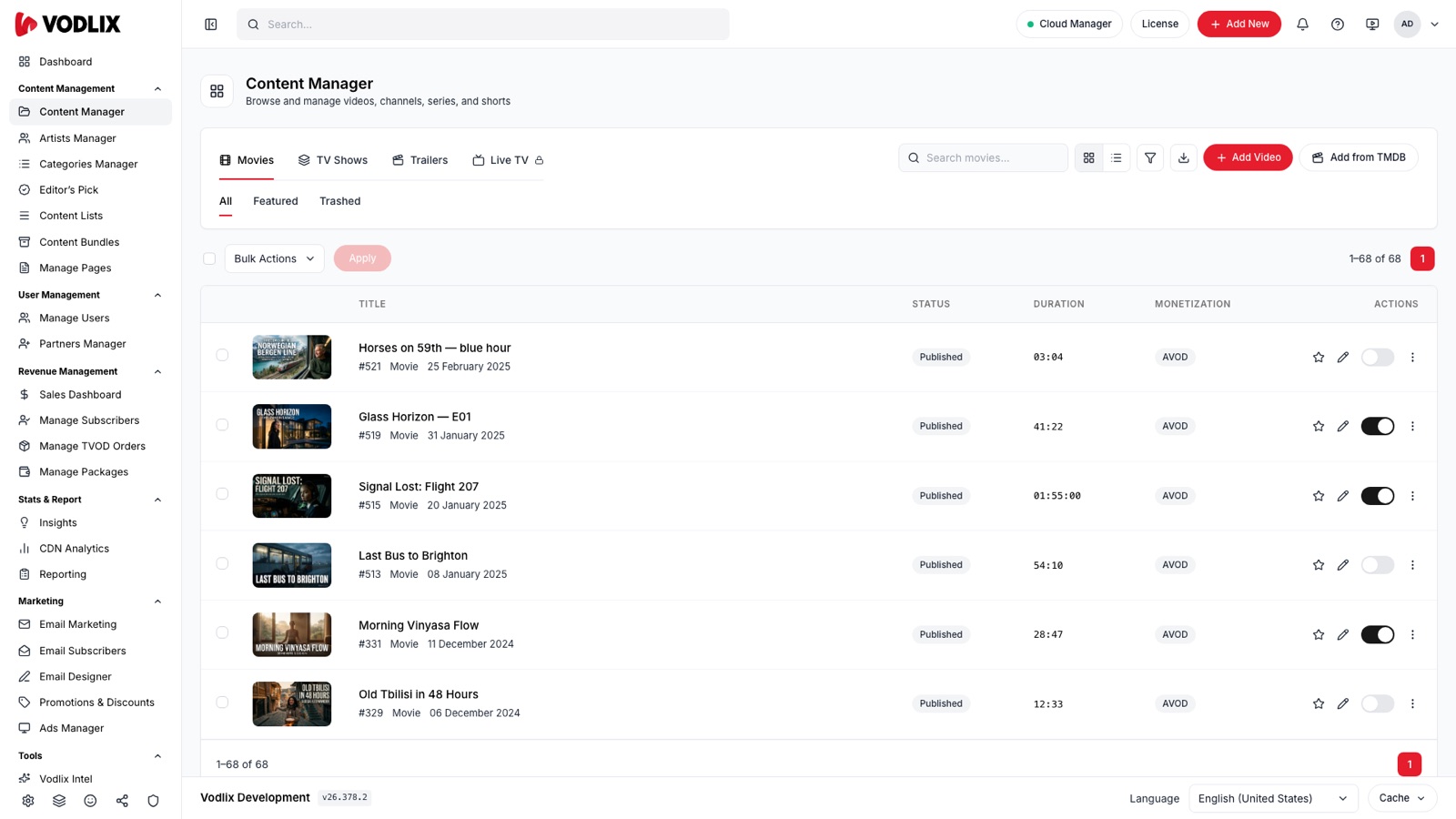
Task: Click Add from TMDB button
Action: point(1358,157)
